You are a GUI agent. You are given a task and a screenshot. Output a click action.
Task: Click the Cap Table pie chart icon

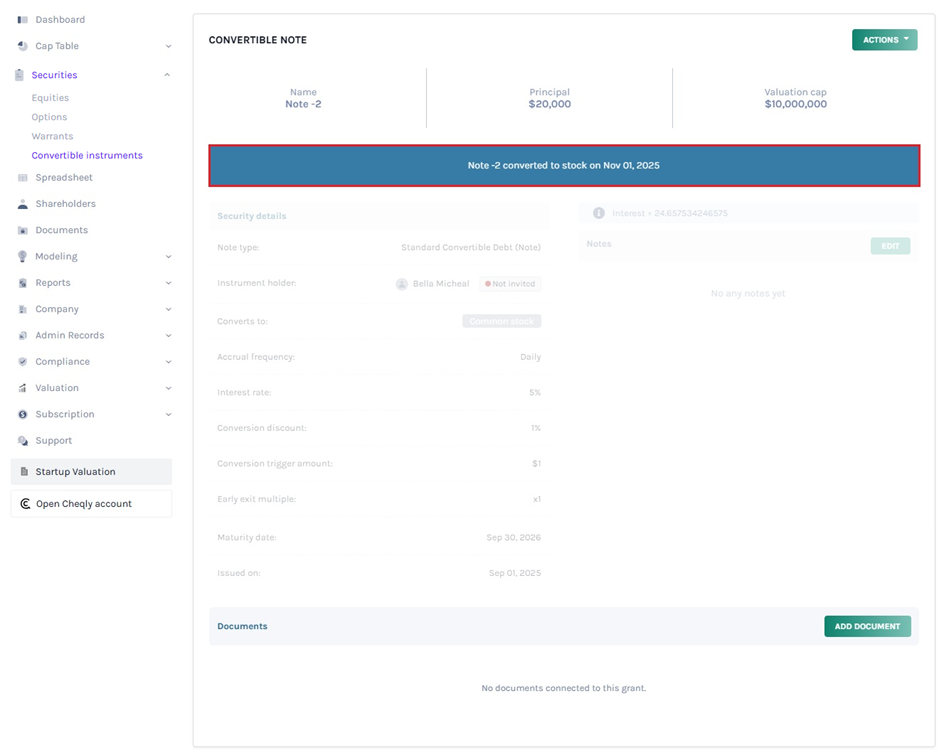[x=22, y=46]
